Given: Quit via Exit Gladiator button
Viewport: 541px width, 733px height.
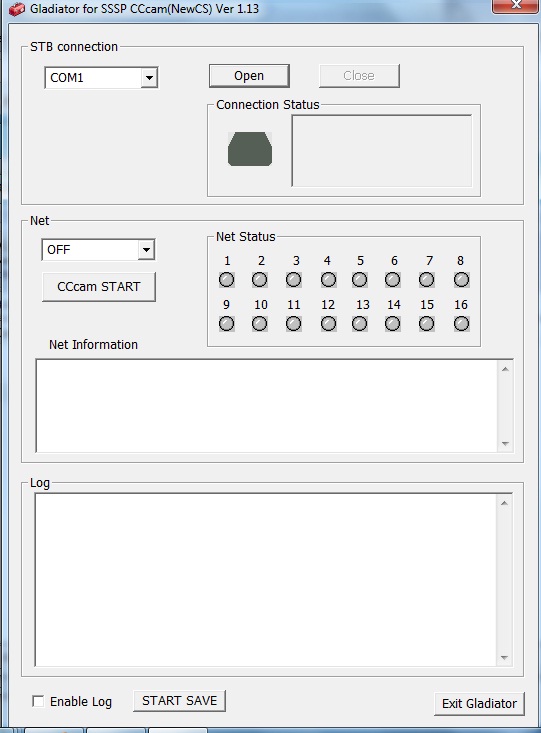Looking at the screenshot, I should click(x=479, y=704).
